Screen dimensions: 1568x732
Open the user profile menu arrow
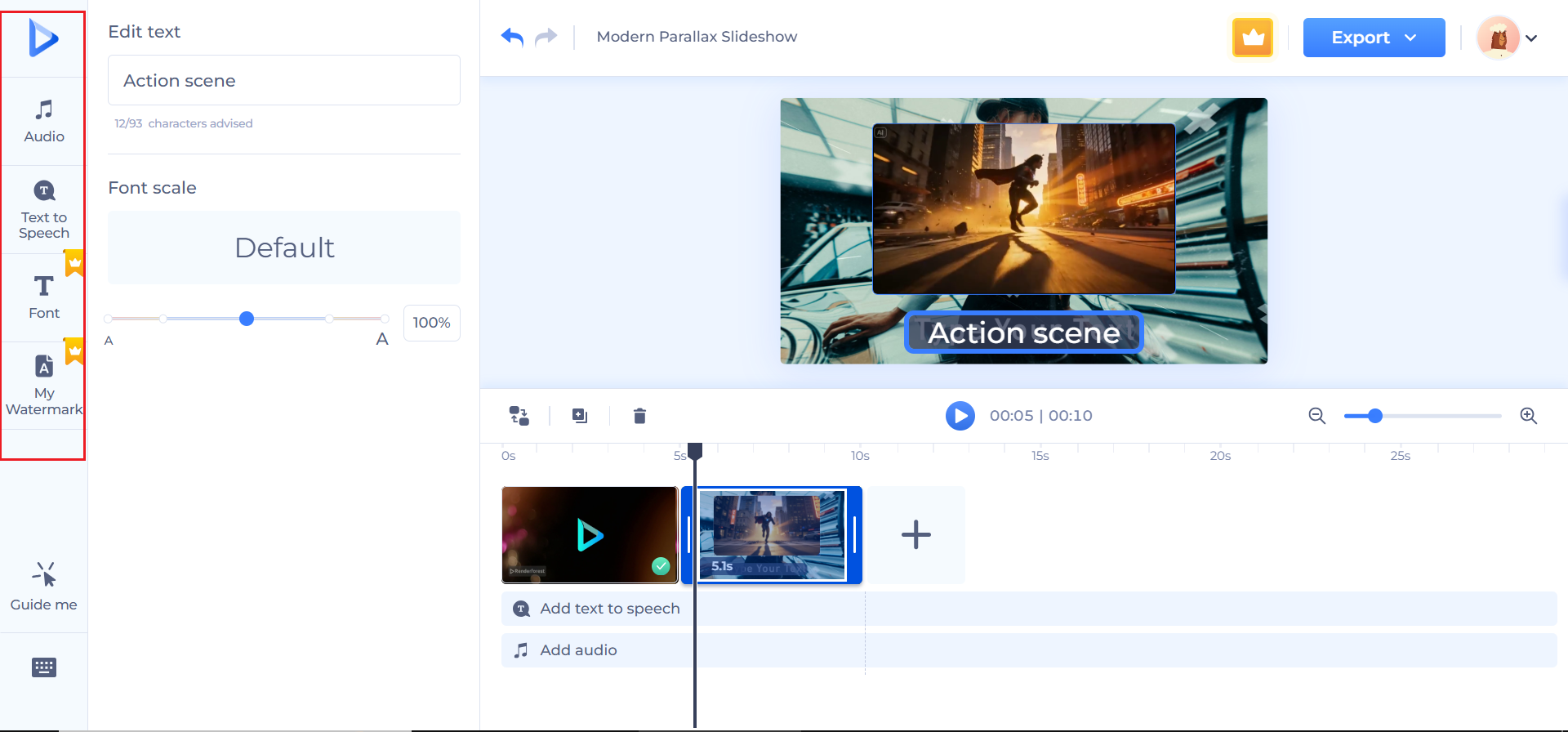point(1531,38)
